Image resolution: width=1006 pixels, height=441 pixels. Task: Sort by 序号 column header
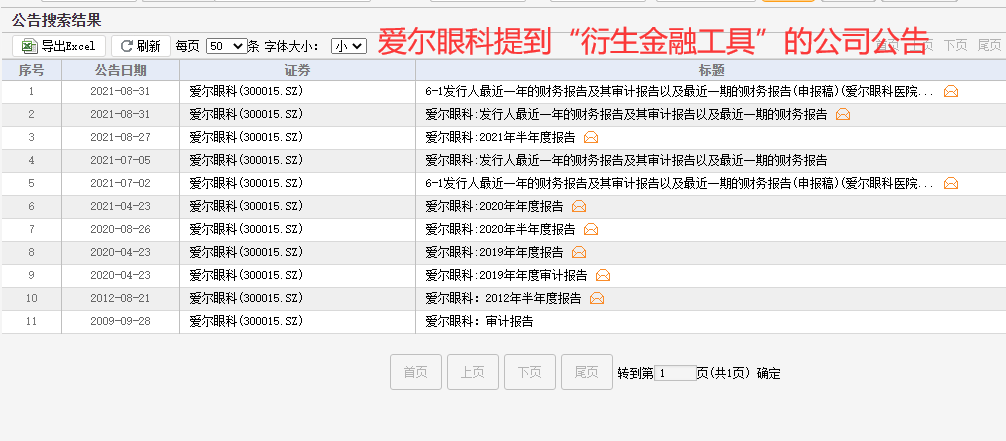(x=31, y=70)
